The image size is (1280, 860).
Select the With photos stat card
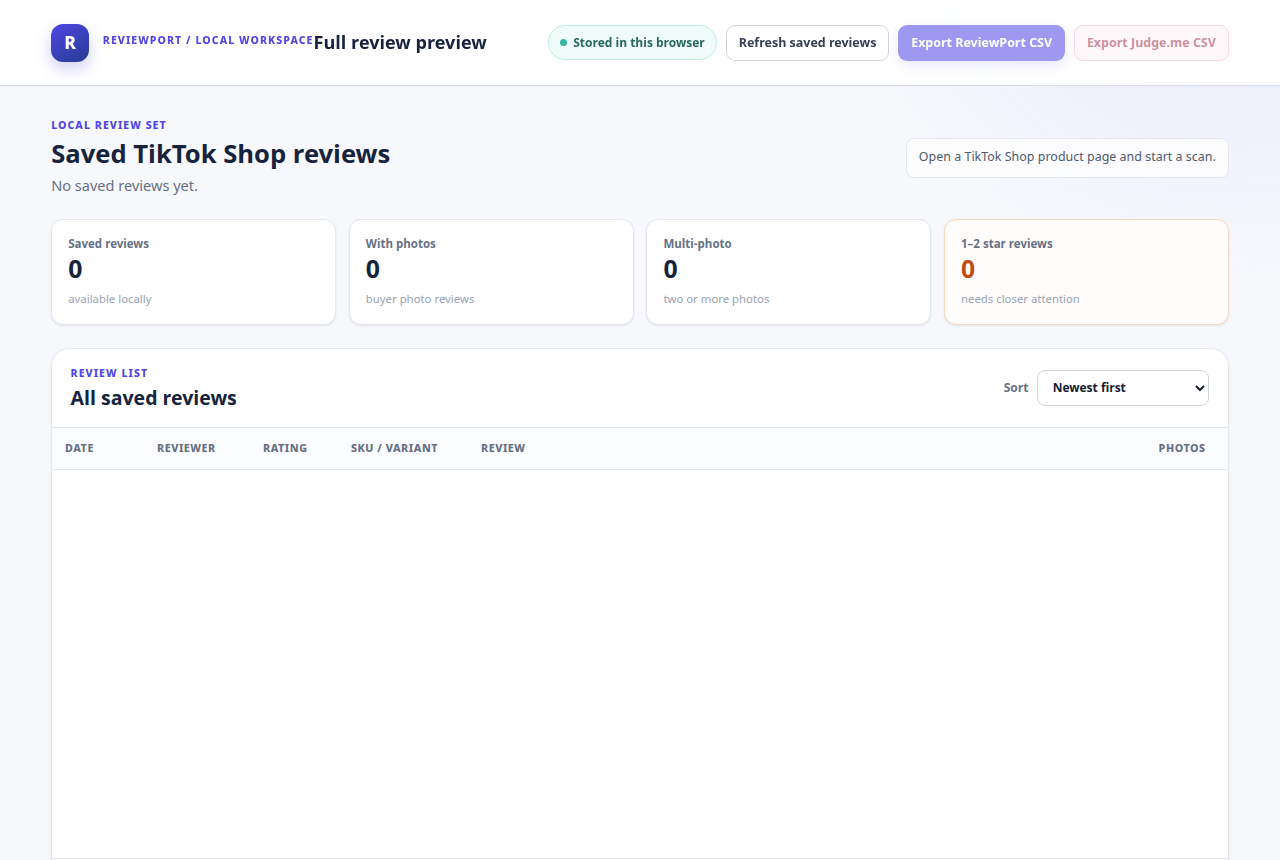click(491, 272)
